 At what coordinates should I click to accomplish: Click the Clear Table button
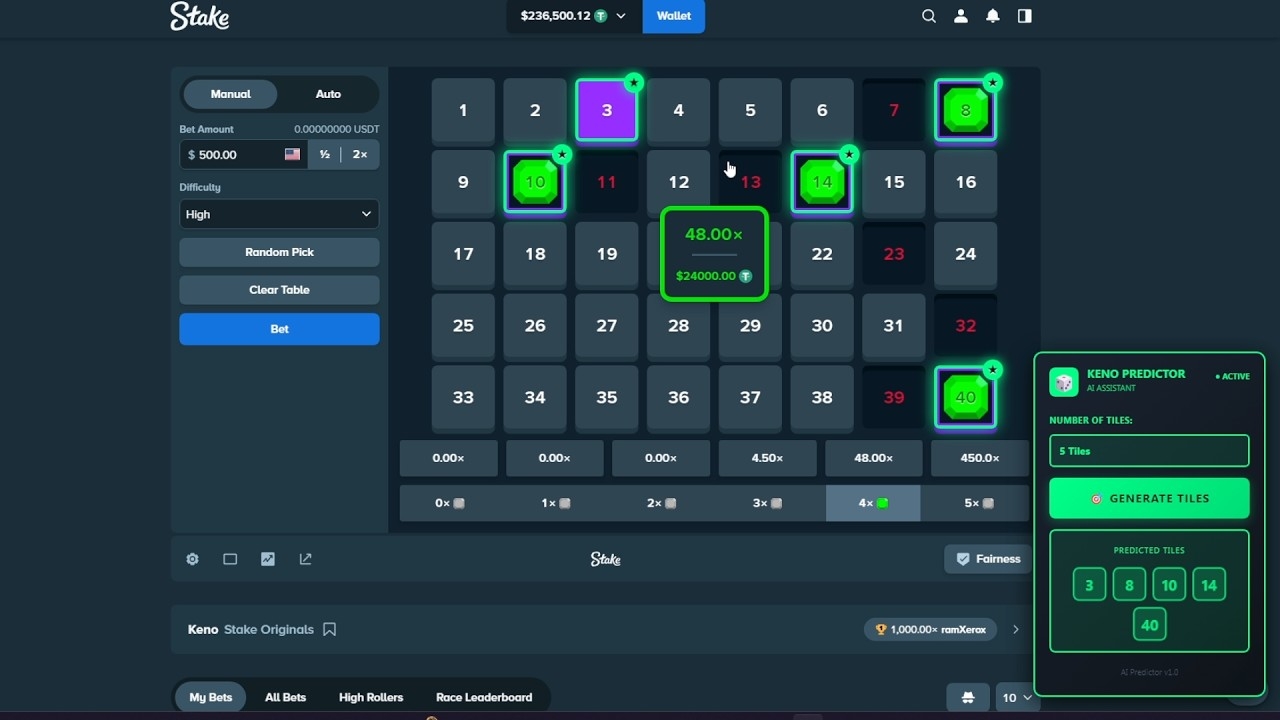279,290
